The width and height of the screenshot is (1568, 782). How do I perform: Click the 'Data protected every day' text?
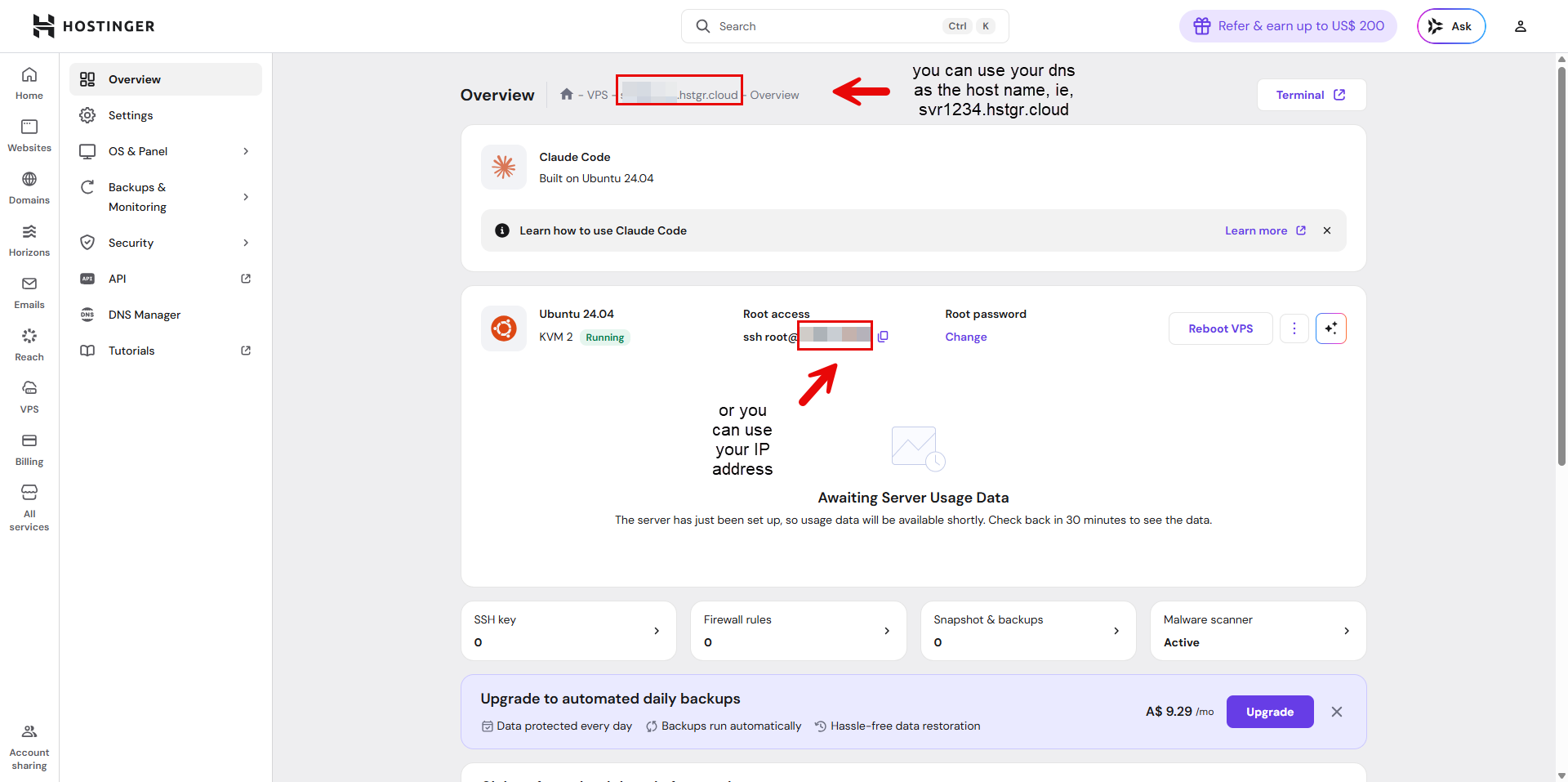coord(564,726)
